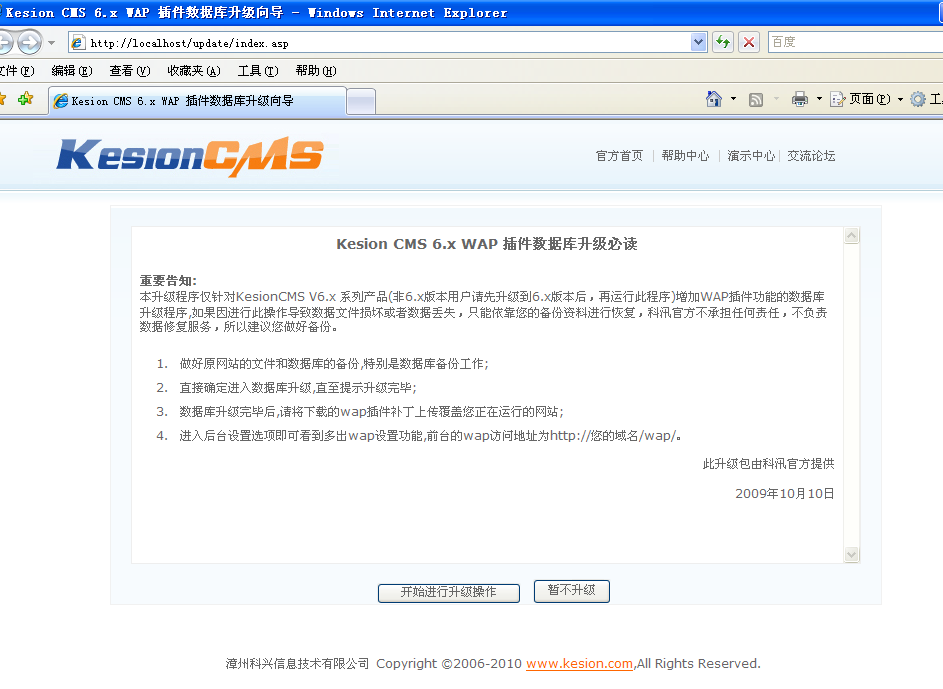Open the 工具 gear icon on toolbar
943x689 pixels.
(917, 100)
